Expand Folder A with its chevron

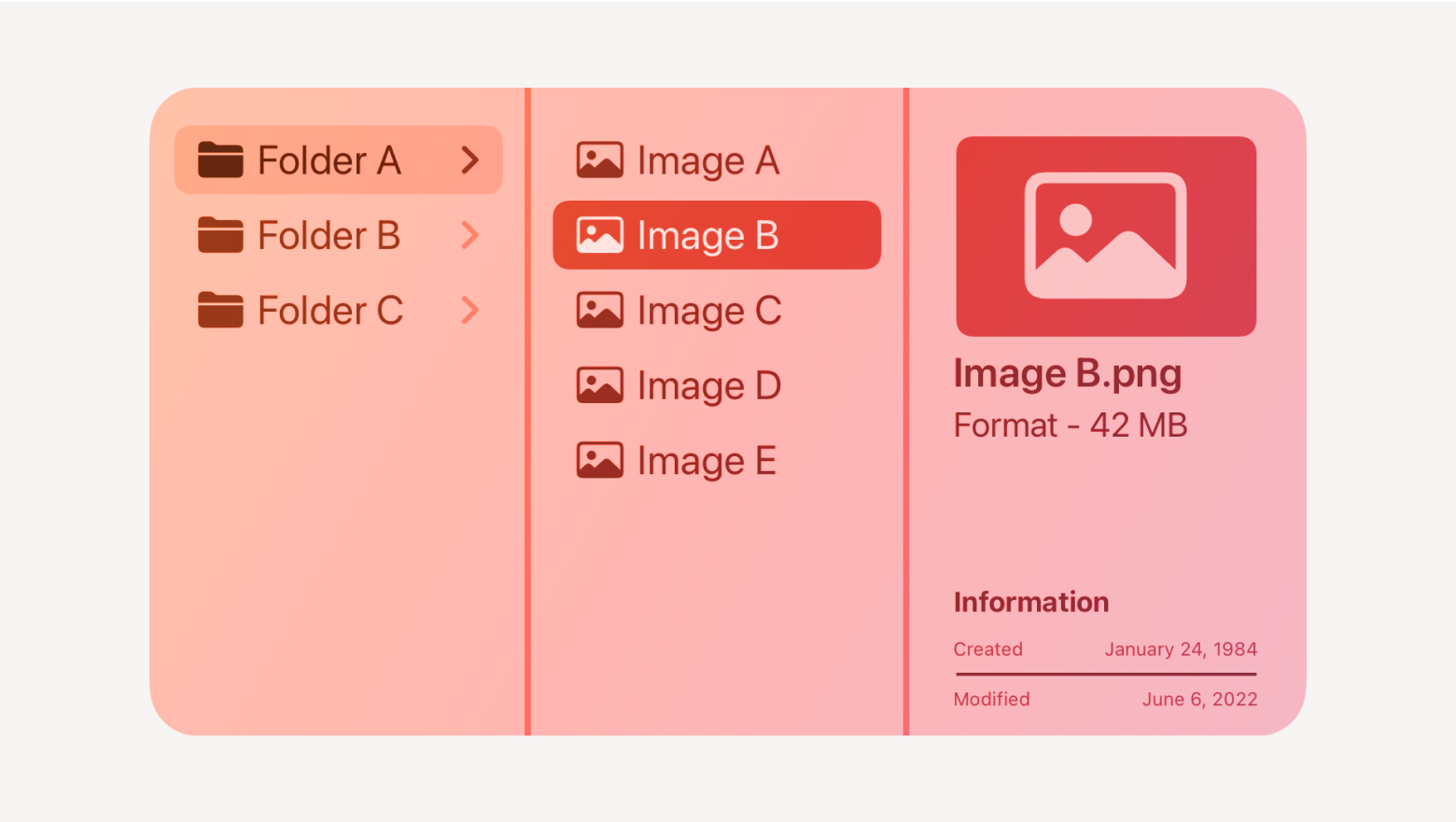(x=470, y=160)
